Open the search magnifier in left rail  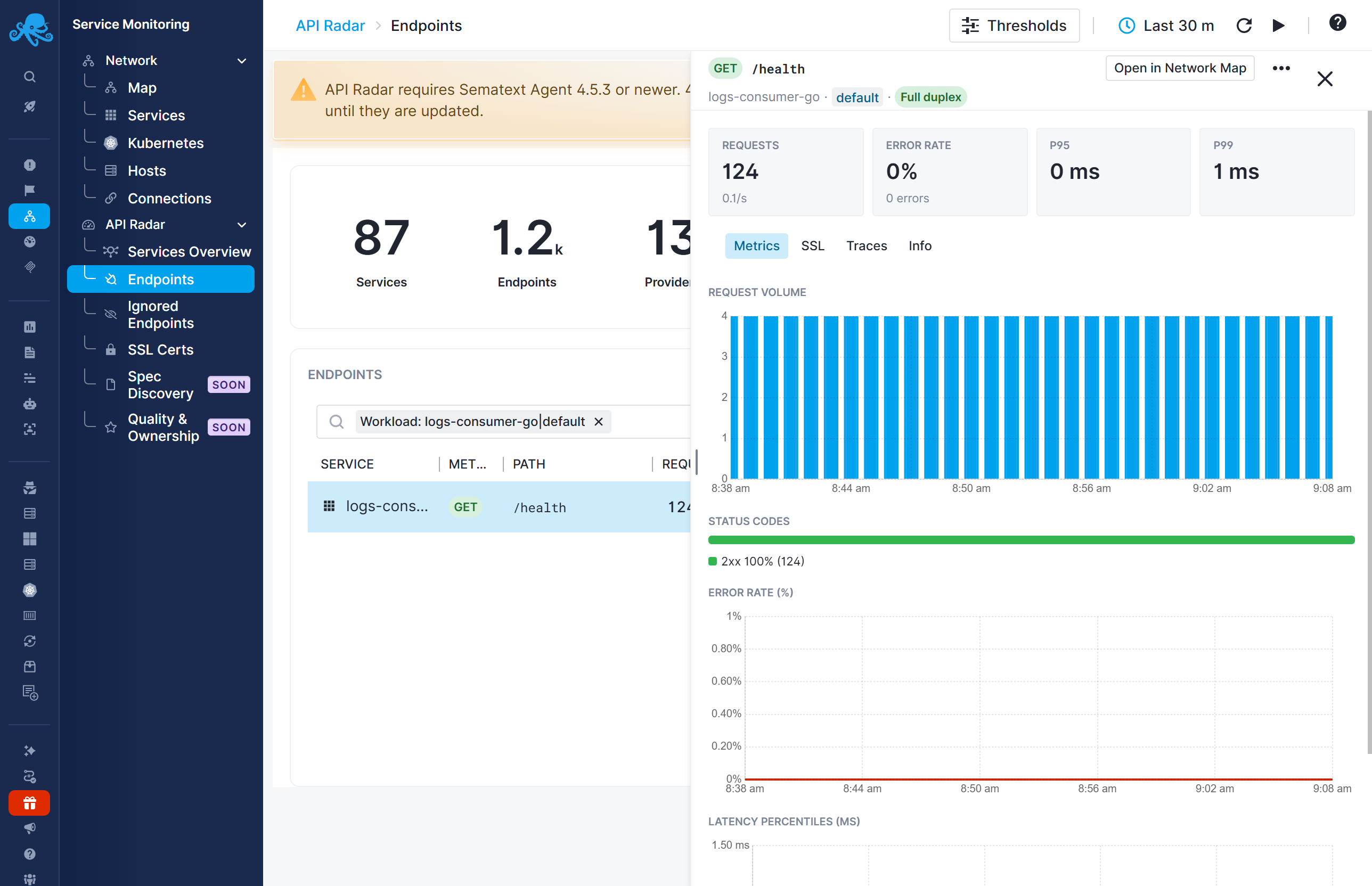(30, 77)
